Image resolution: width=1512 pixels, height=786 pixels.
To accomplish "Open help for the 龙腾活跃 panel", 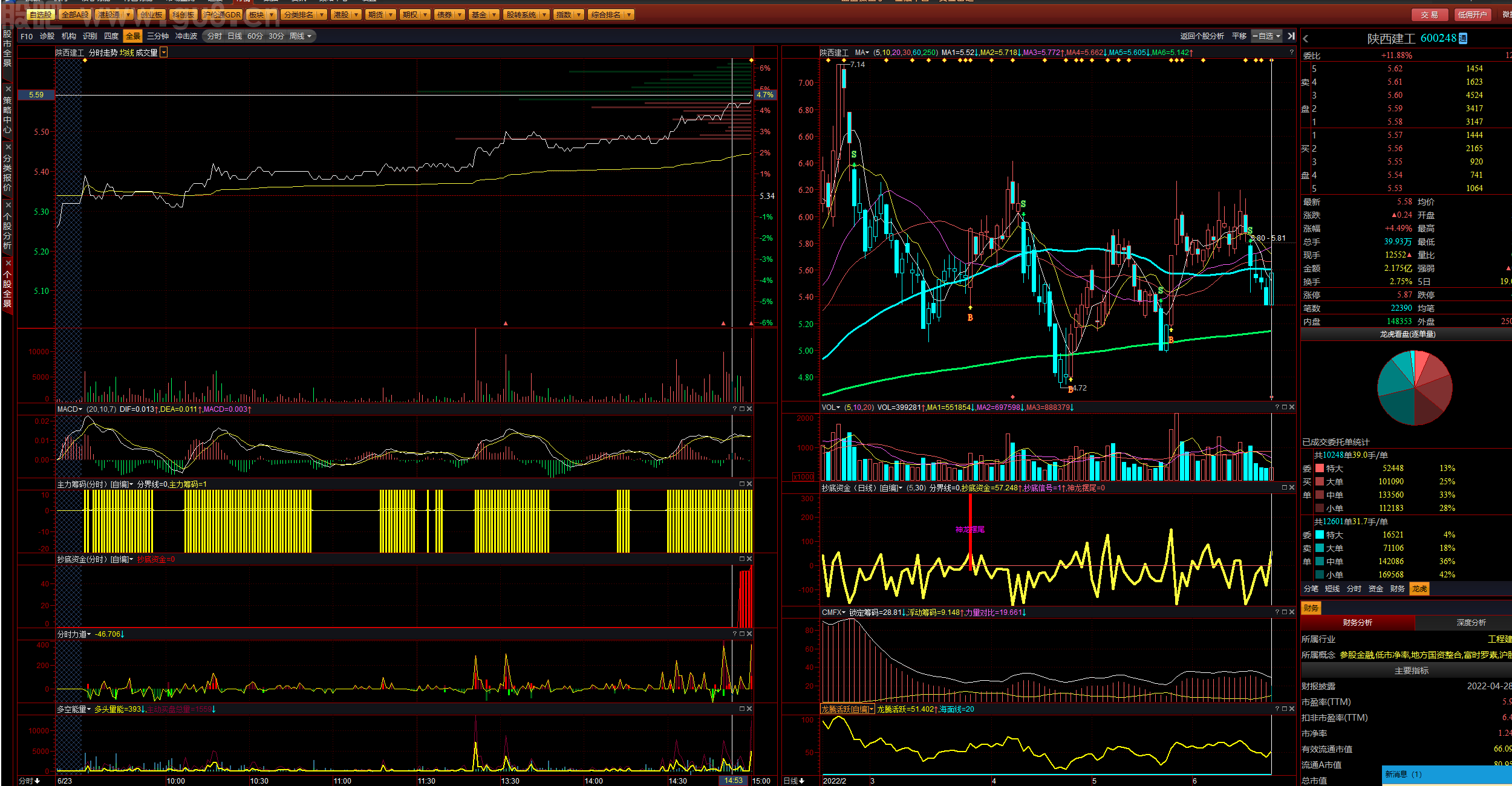I will 1277,709.
